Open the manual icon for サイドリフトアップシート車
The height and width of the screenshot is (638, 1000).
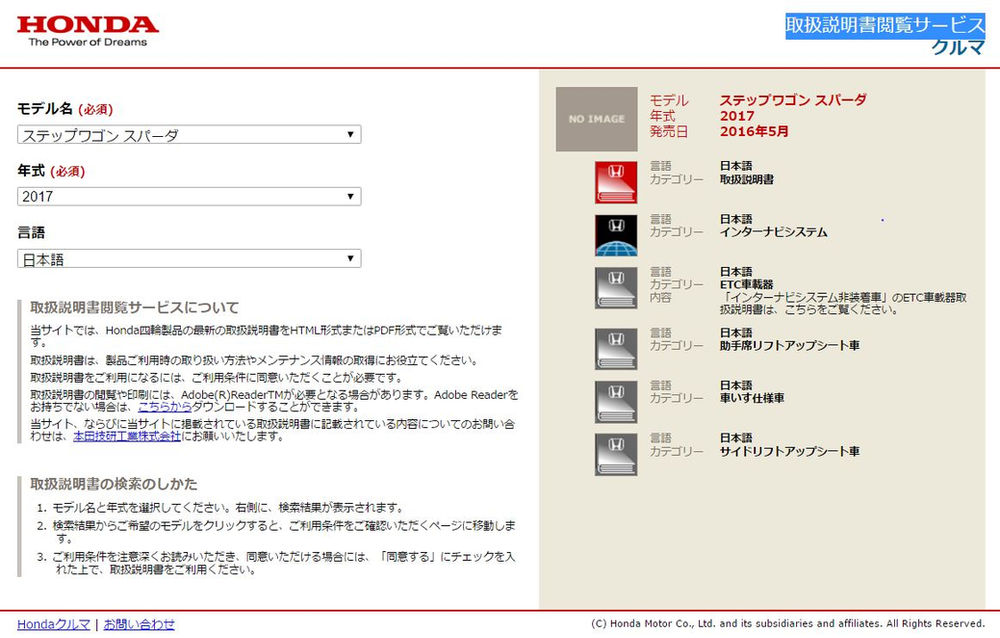[615, 454]
